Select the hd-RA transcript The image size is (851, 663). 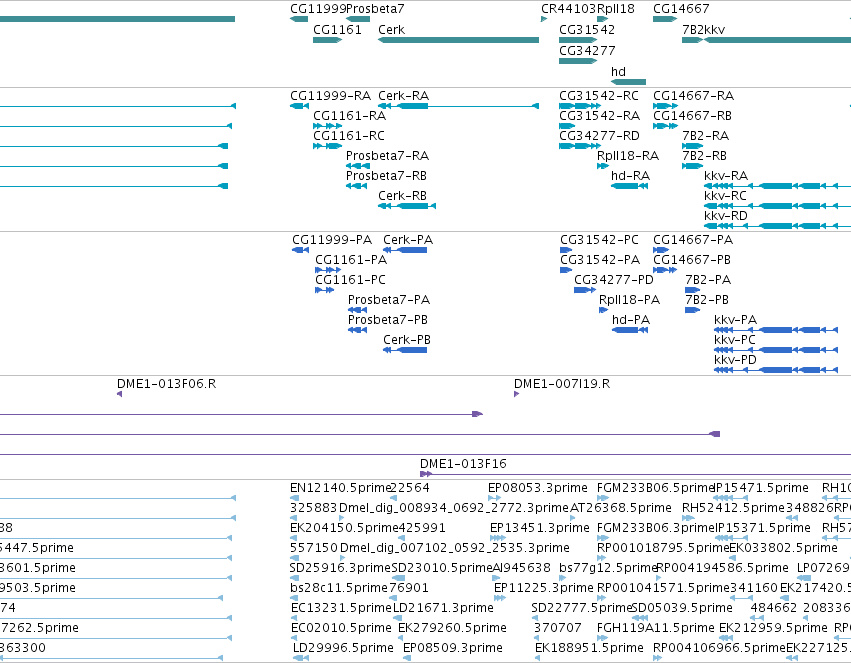[630, 186]
